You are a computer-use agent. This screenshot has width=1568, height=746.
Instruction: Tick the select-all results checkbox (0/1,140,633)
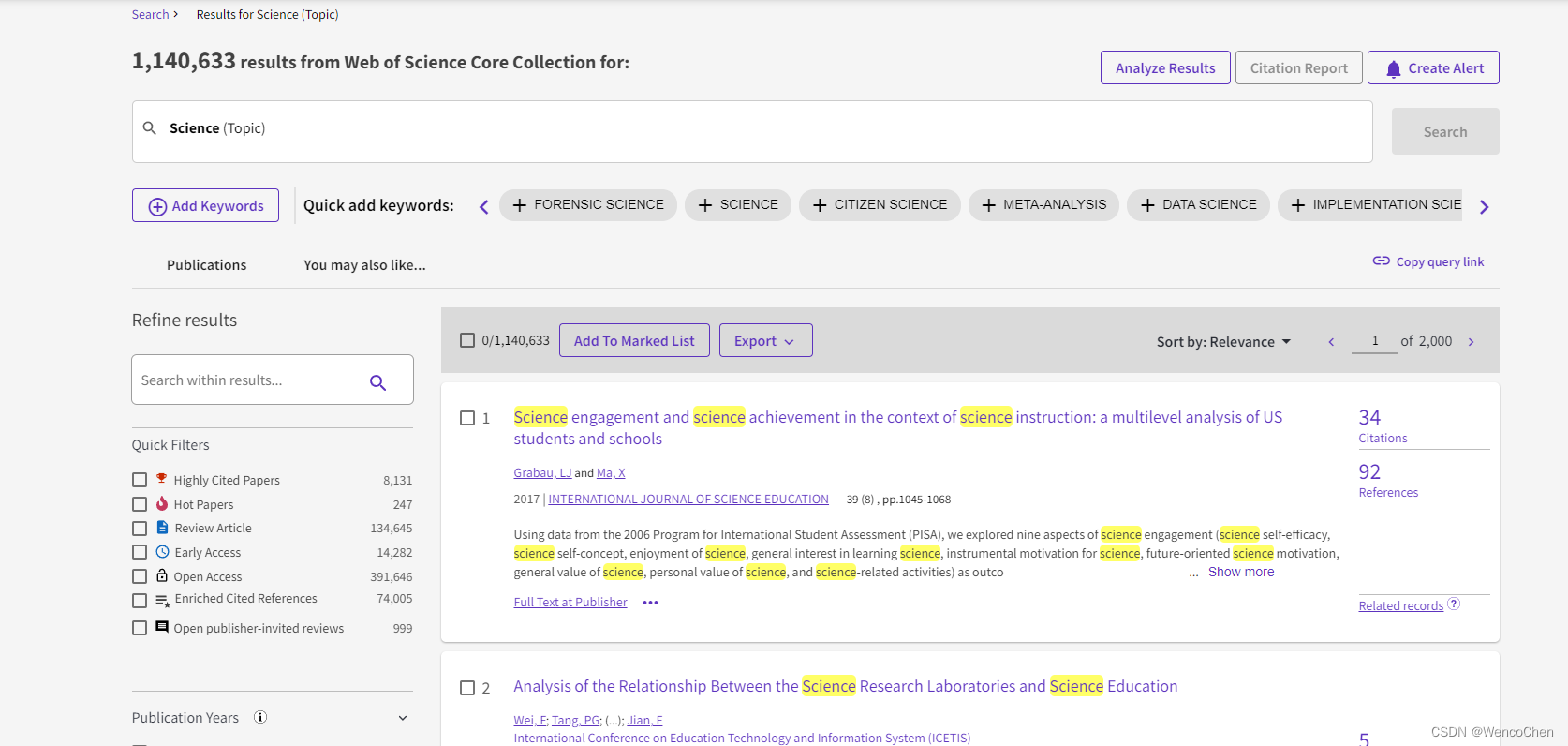[467, 340]
